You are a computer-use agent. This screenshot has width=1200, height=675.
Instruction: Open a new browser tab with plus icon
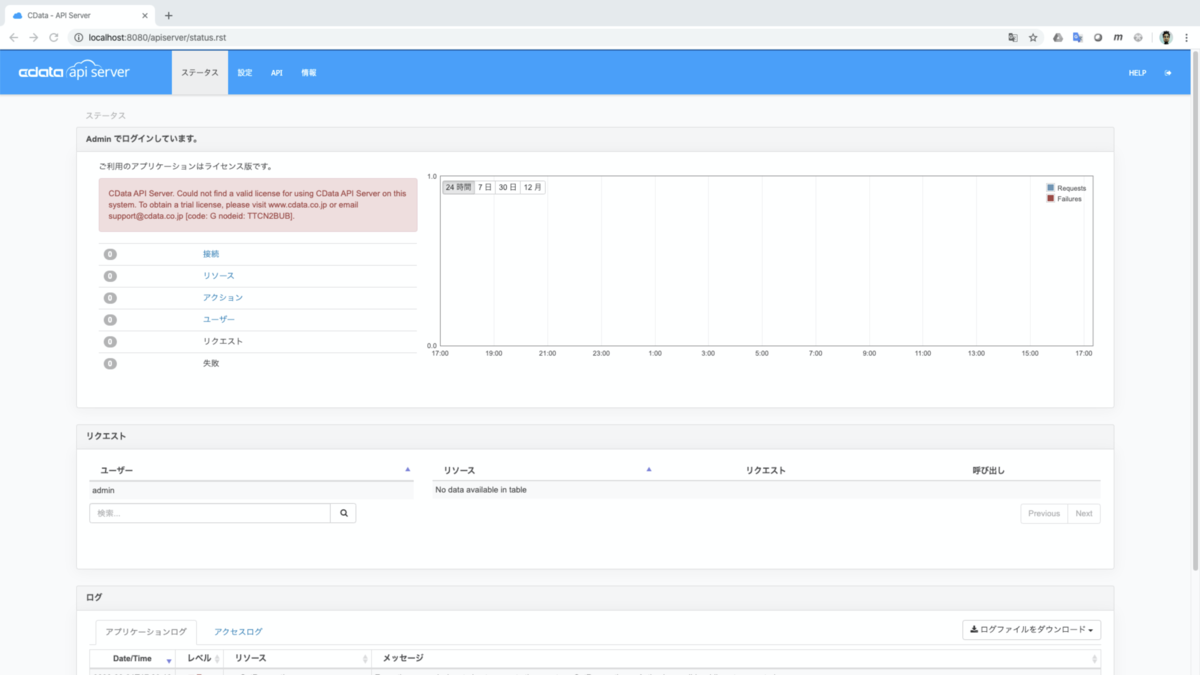[168, 15]
